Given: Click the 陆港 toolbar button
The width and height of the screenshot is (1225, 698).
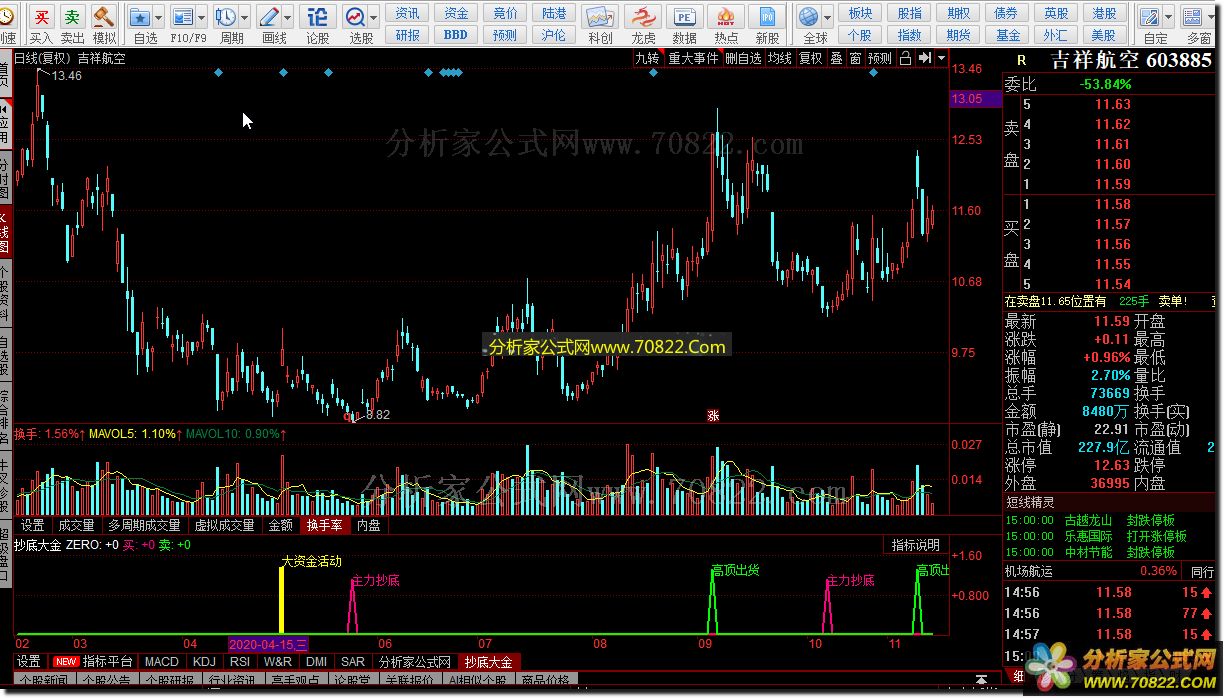Looking at the screenshot, I should click(x=553, y=13).
